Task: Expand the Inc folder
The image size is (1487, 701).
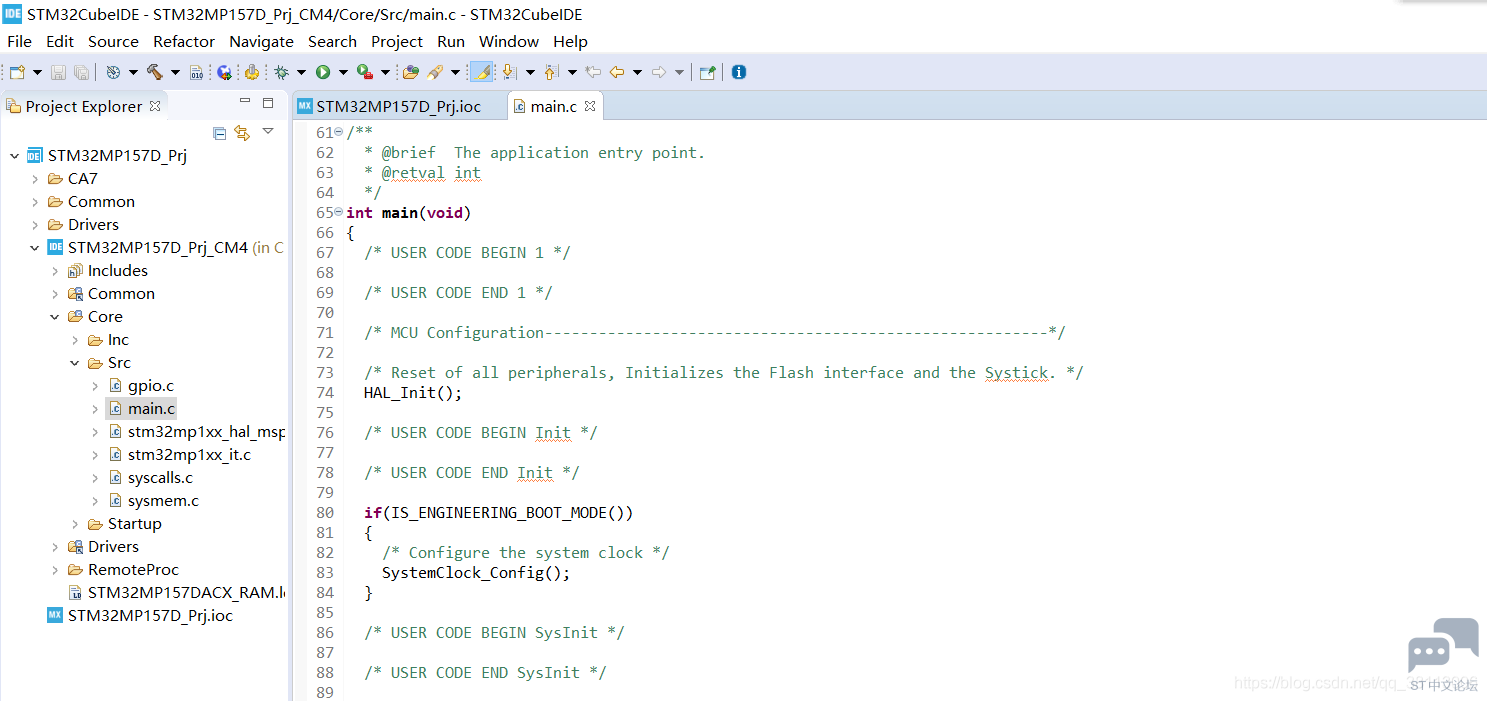Action: [x=75, y=340]
